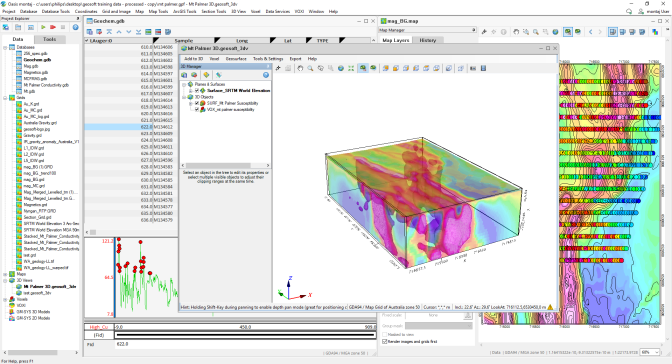Click the globe icon in the map toolbar
Viewport: 672px width, 364px height.
(x=555, y=32)
